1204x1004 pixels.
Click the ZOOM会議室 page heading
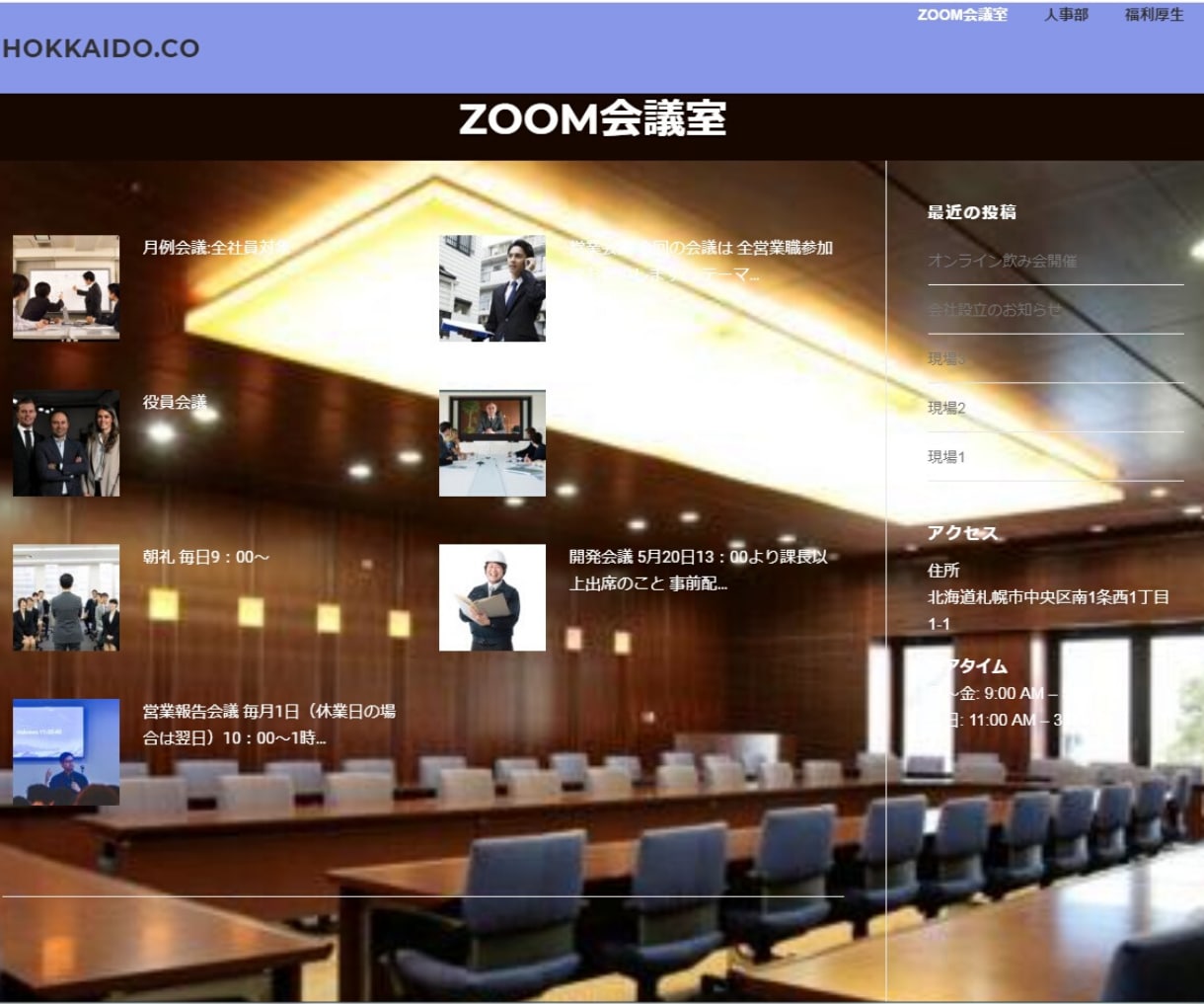click(x=593, y=119)
